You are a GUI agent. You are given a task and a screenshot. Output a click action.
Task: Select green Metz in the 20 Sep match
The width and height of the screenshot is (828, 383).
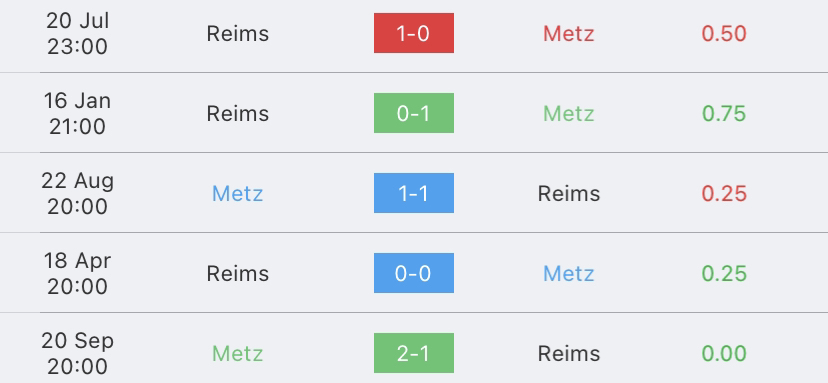pos(238,353)
